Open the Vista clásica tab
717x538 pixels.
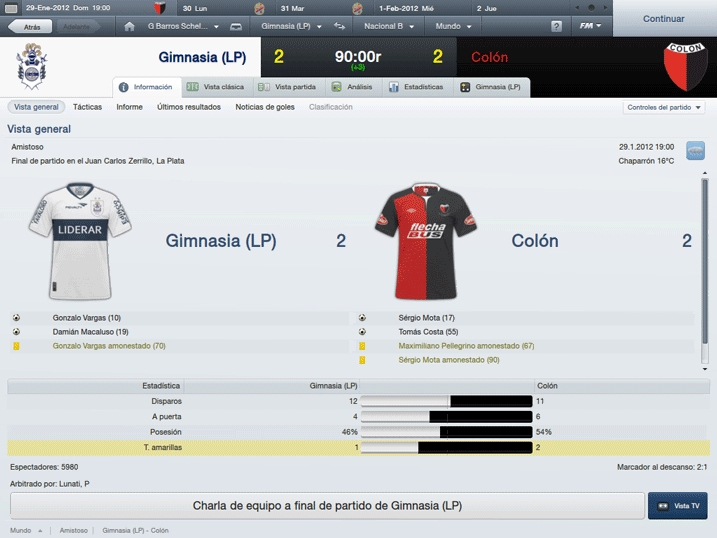[216, 87]
